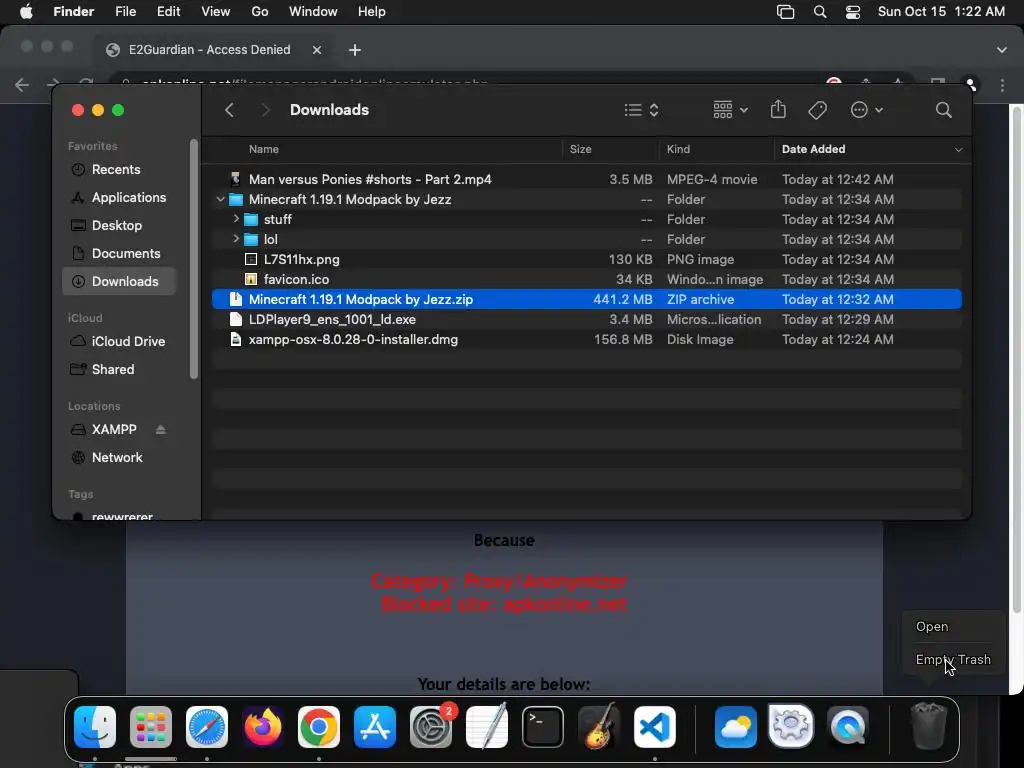Image resolution: width=1024 pixels, height=768 pixels.
Task: Open TextEdit in the Dock
Action: (x=487, y=726)
